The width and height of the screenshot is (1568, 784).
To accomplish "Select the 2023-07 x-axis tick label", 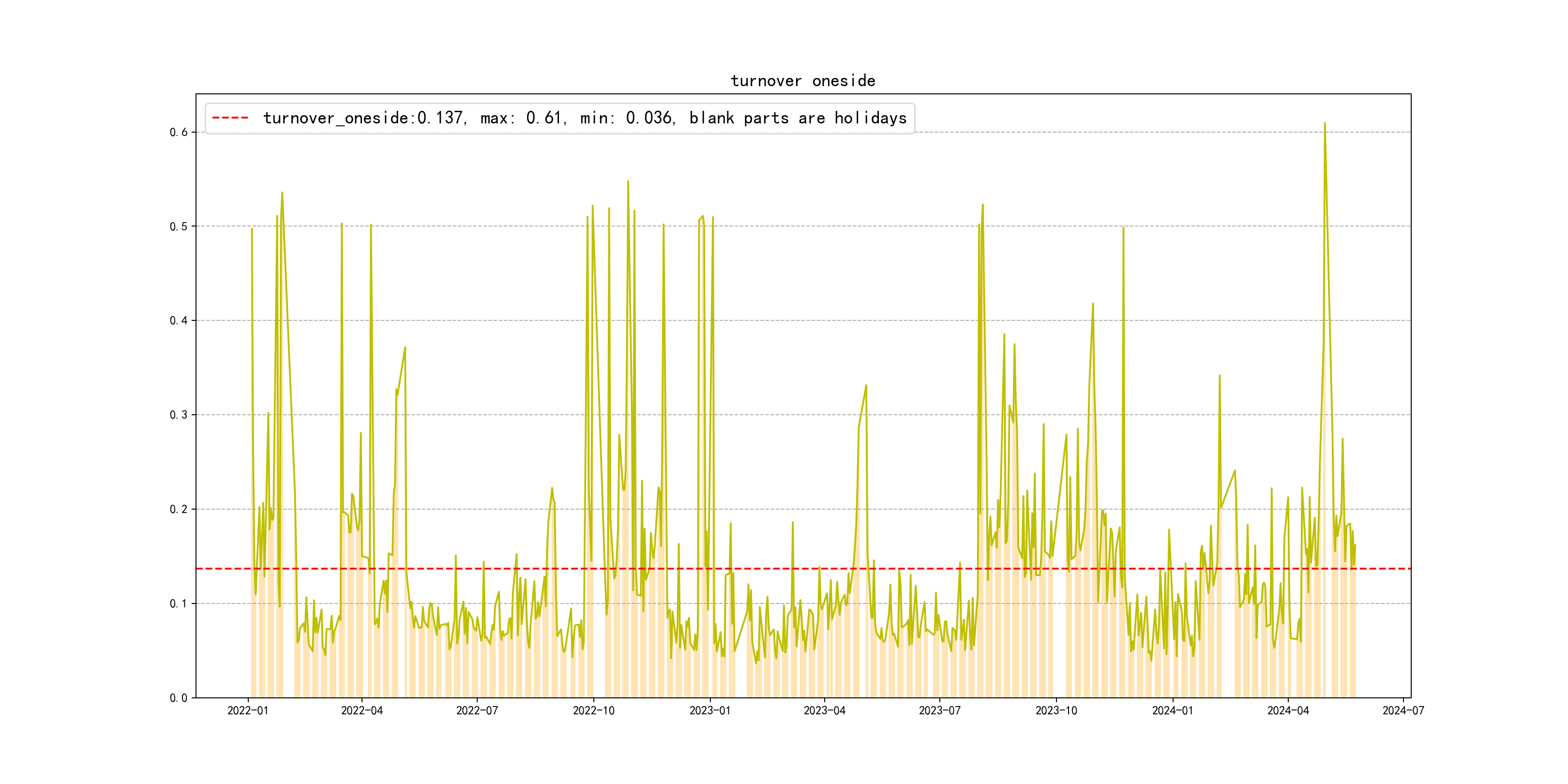I will coord(939,710).
